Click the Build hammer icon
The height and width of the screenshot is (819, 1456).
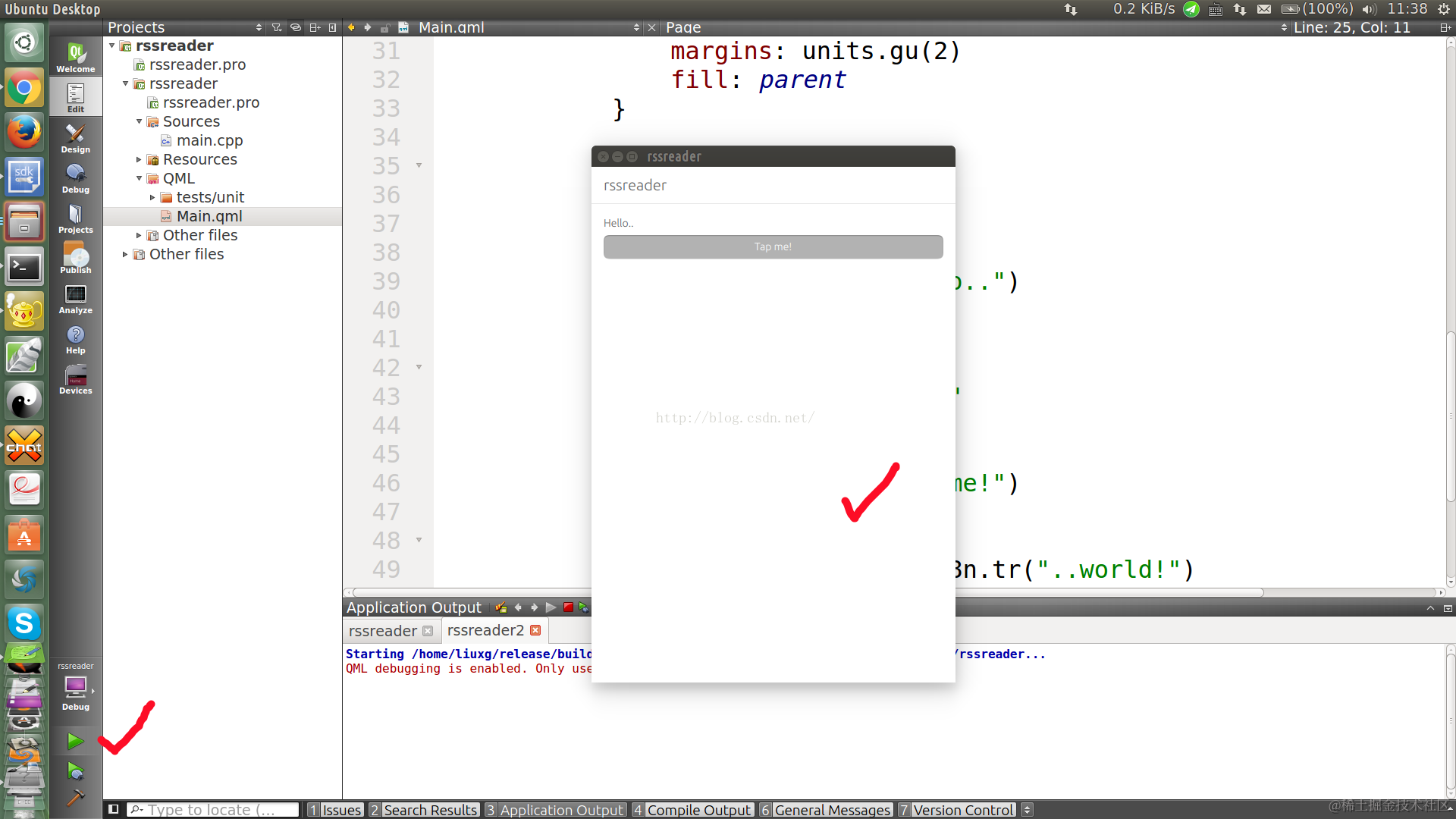pos(75,798)
